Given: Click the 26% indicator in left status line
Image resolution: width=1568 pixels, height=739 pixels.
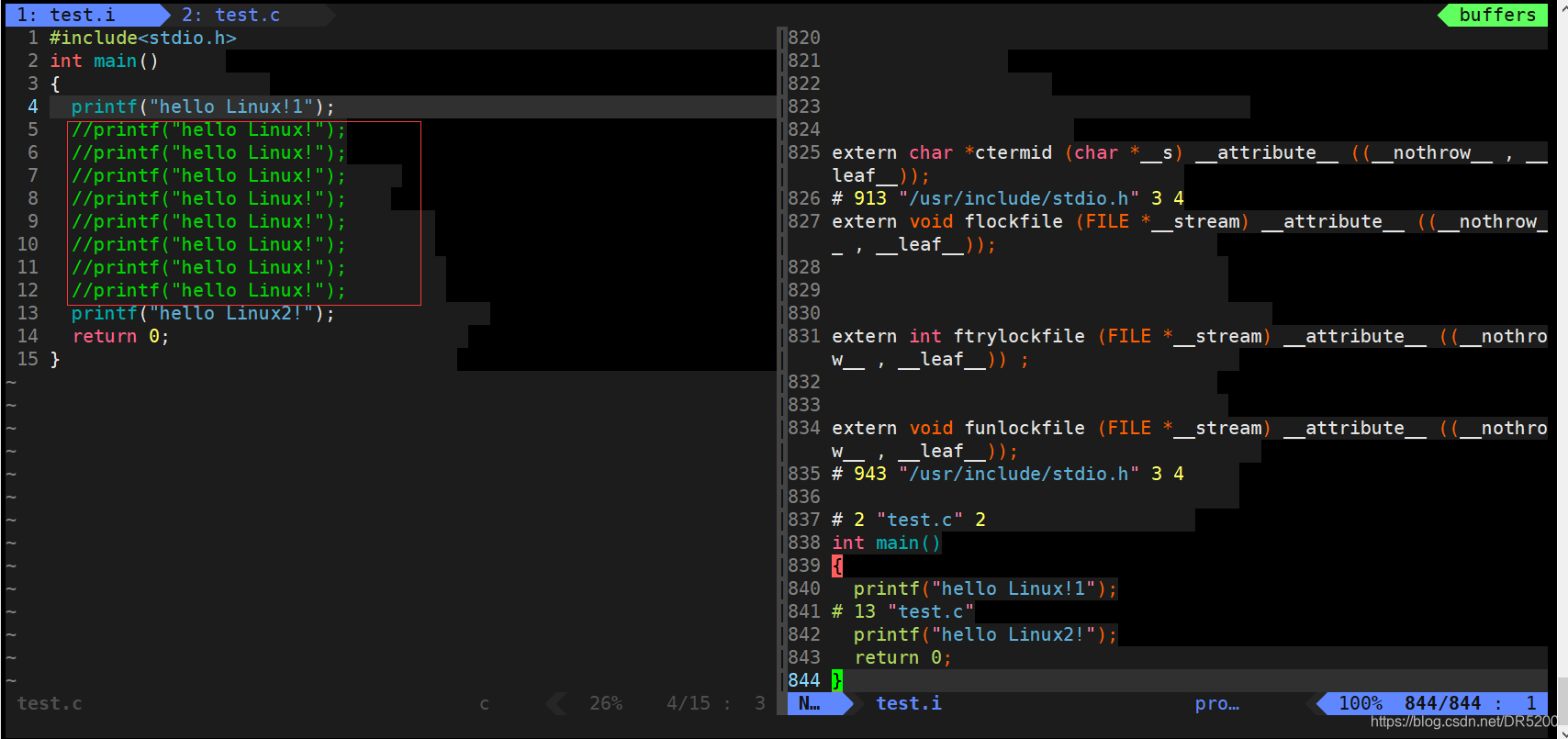Looking at the screenshot, I should click(606, 703).
